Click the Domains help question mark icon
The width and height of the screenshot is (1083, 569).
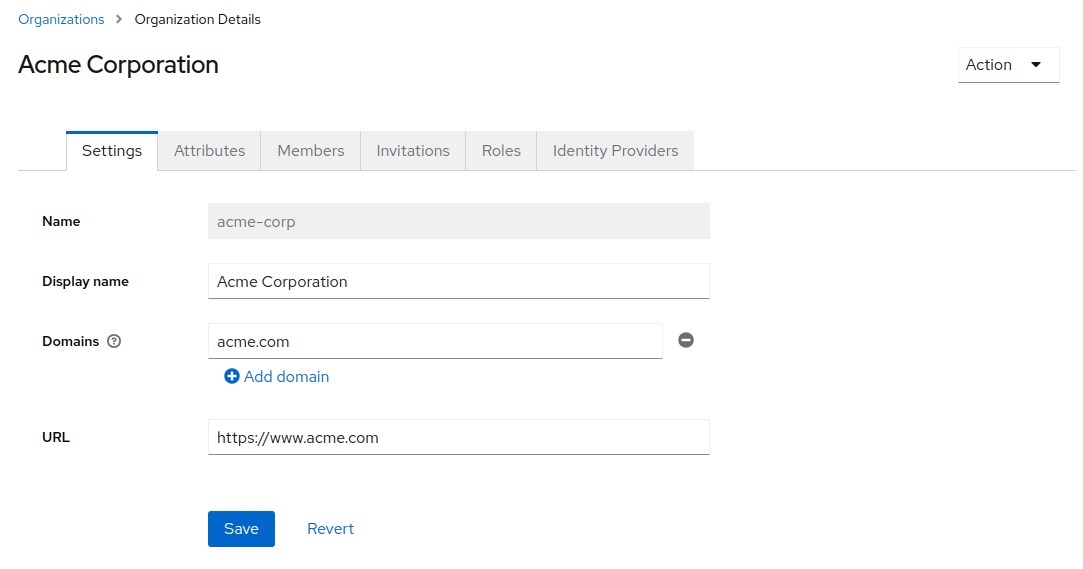point(114,341)
